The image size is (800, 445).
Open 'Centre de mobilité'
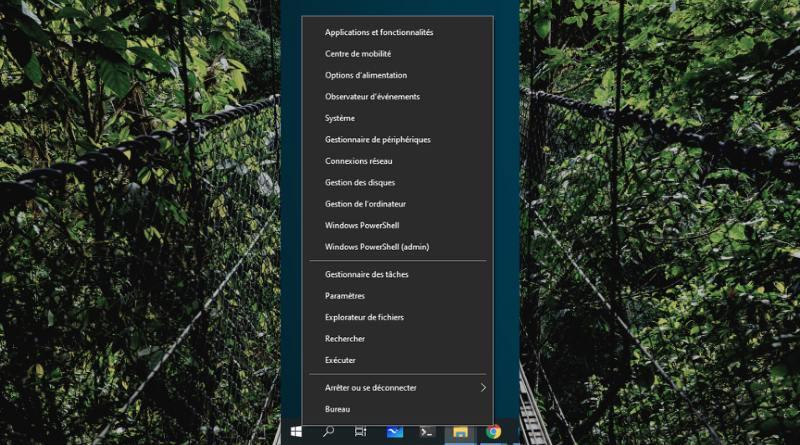pos(358,54)
